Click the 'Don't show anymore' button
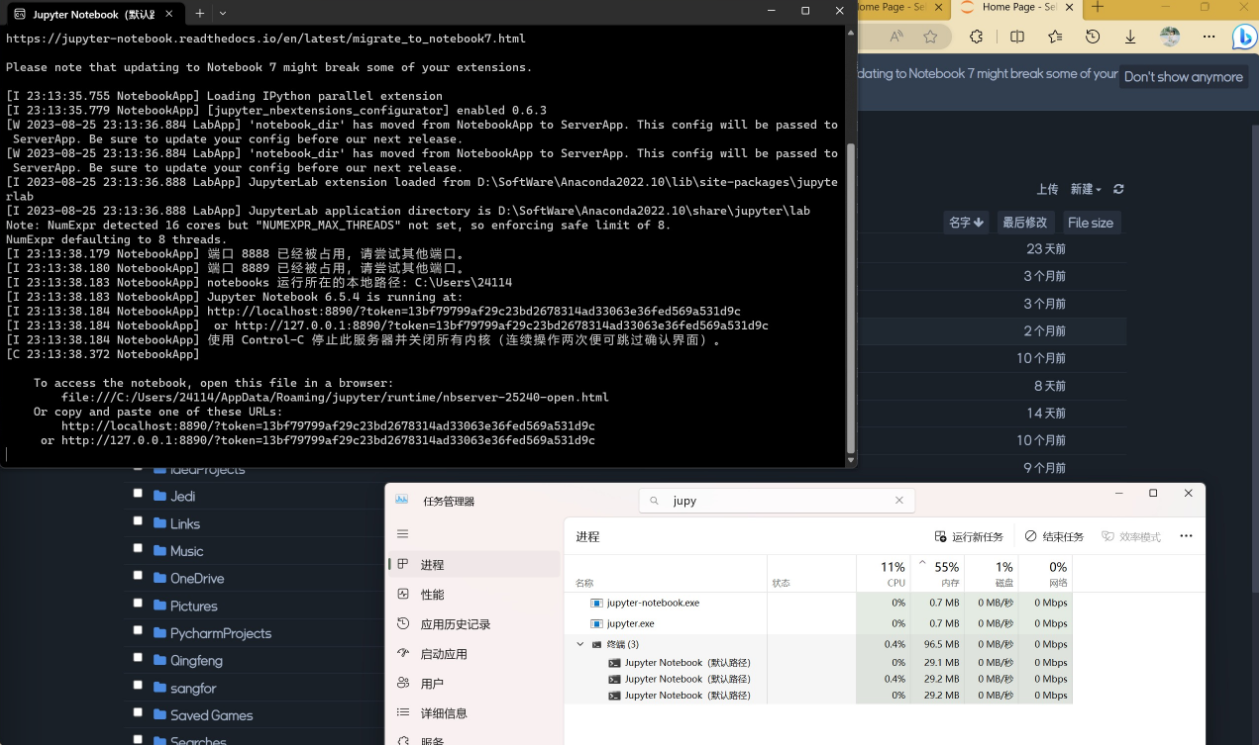Viewport: 1259px width, 745px height. coord(1183,77)
